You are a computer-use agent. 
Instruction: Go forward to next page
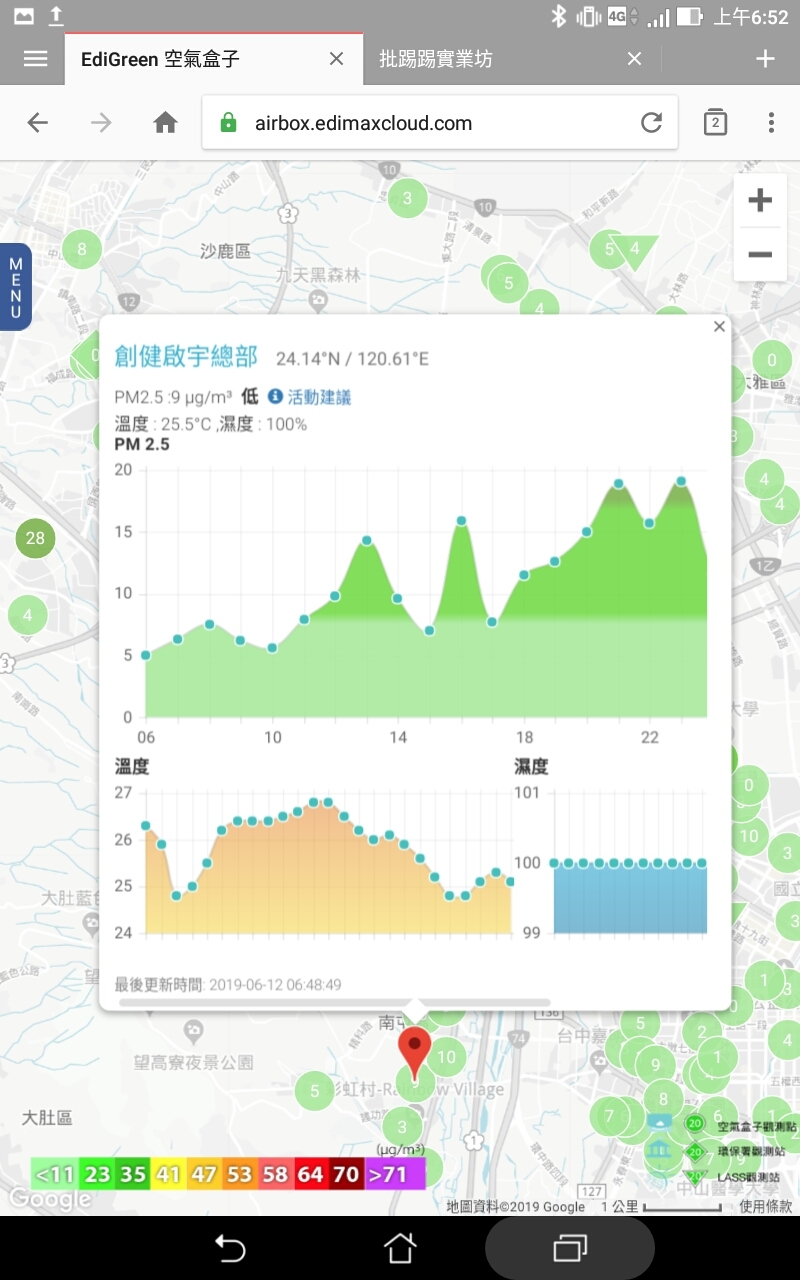pyautogui.click(x=101, y=123)
